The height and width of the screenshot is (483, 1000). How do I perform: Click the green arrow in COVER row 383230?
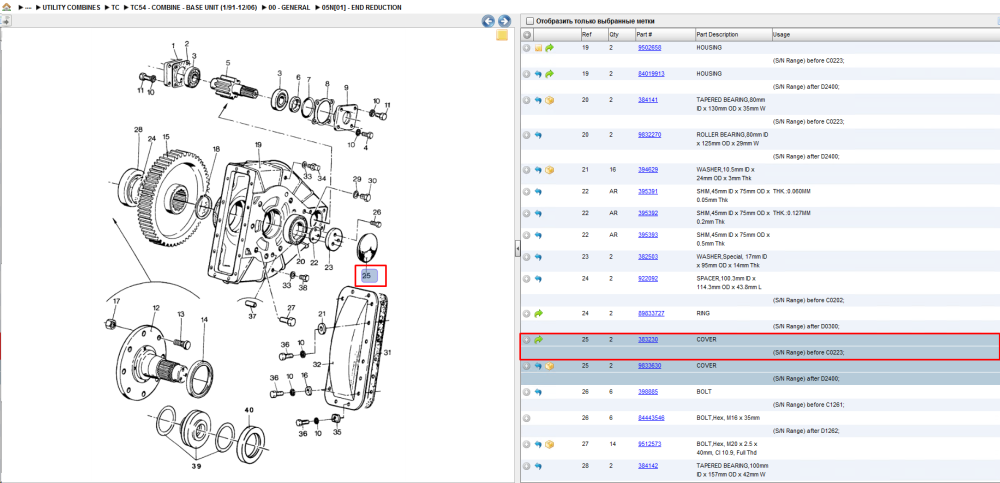tap(539, 339)
